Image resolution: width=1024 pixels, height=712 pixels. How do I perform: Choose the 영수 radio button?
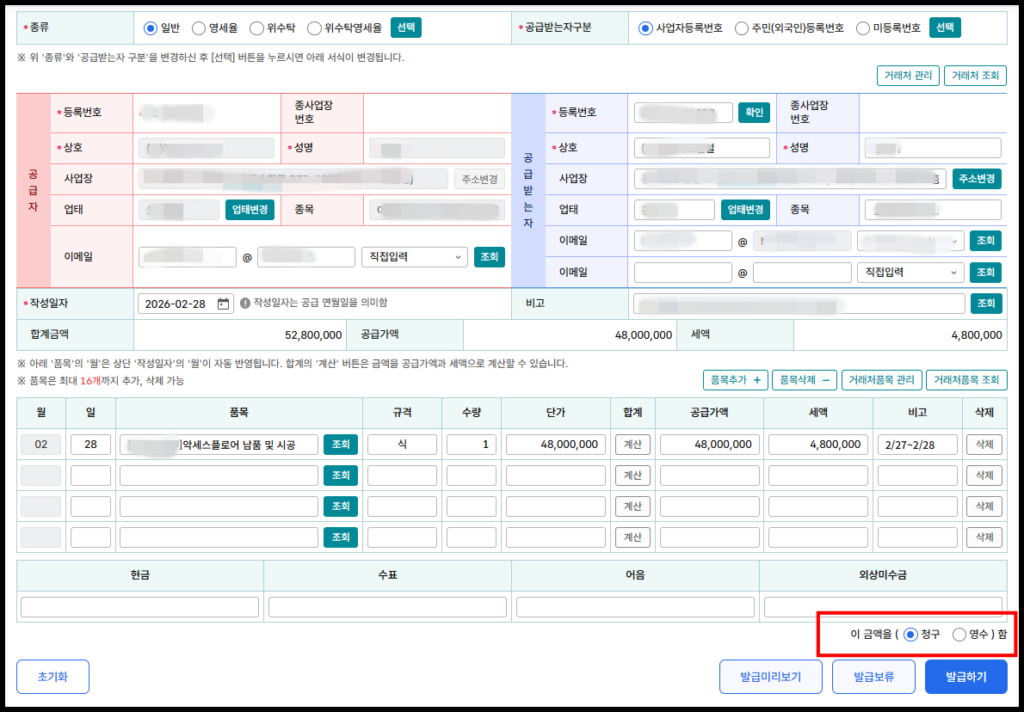[960, 634]
